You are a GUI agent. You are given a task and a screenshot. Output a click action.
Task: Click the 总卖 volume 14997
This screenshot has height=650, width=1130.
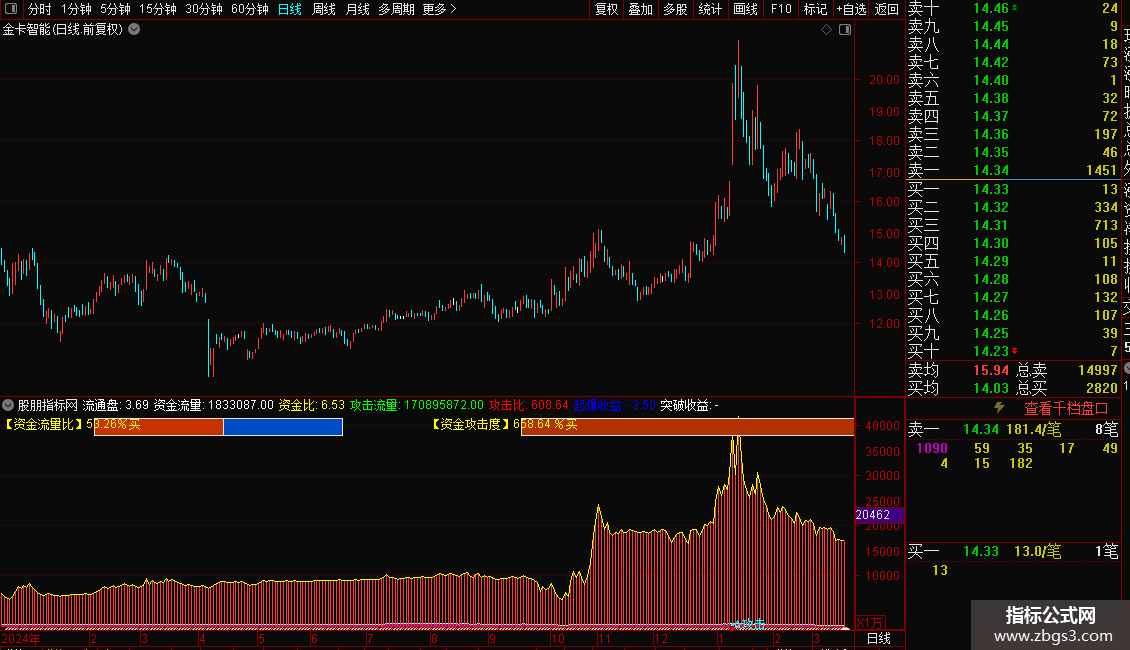point(1098,370)
